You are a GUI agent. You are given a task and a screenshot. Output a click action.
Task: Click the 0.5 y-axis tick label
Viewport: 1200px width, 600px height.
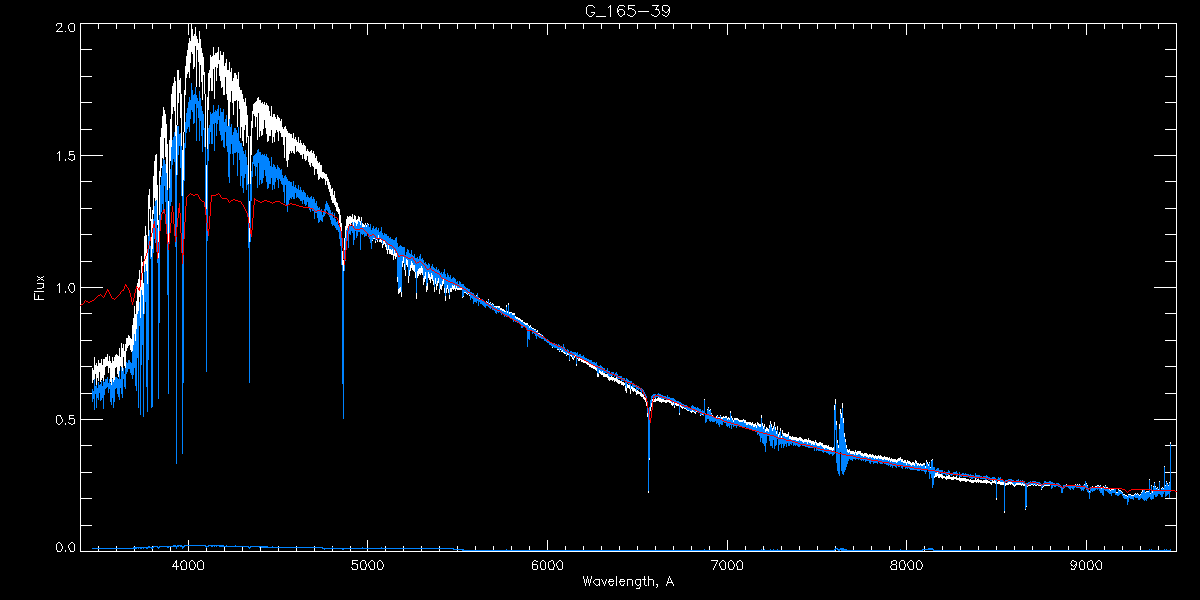pos(64,419)
